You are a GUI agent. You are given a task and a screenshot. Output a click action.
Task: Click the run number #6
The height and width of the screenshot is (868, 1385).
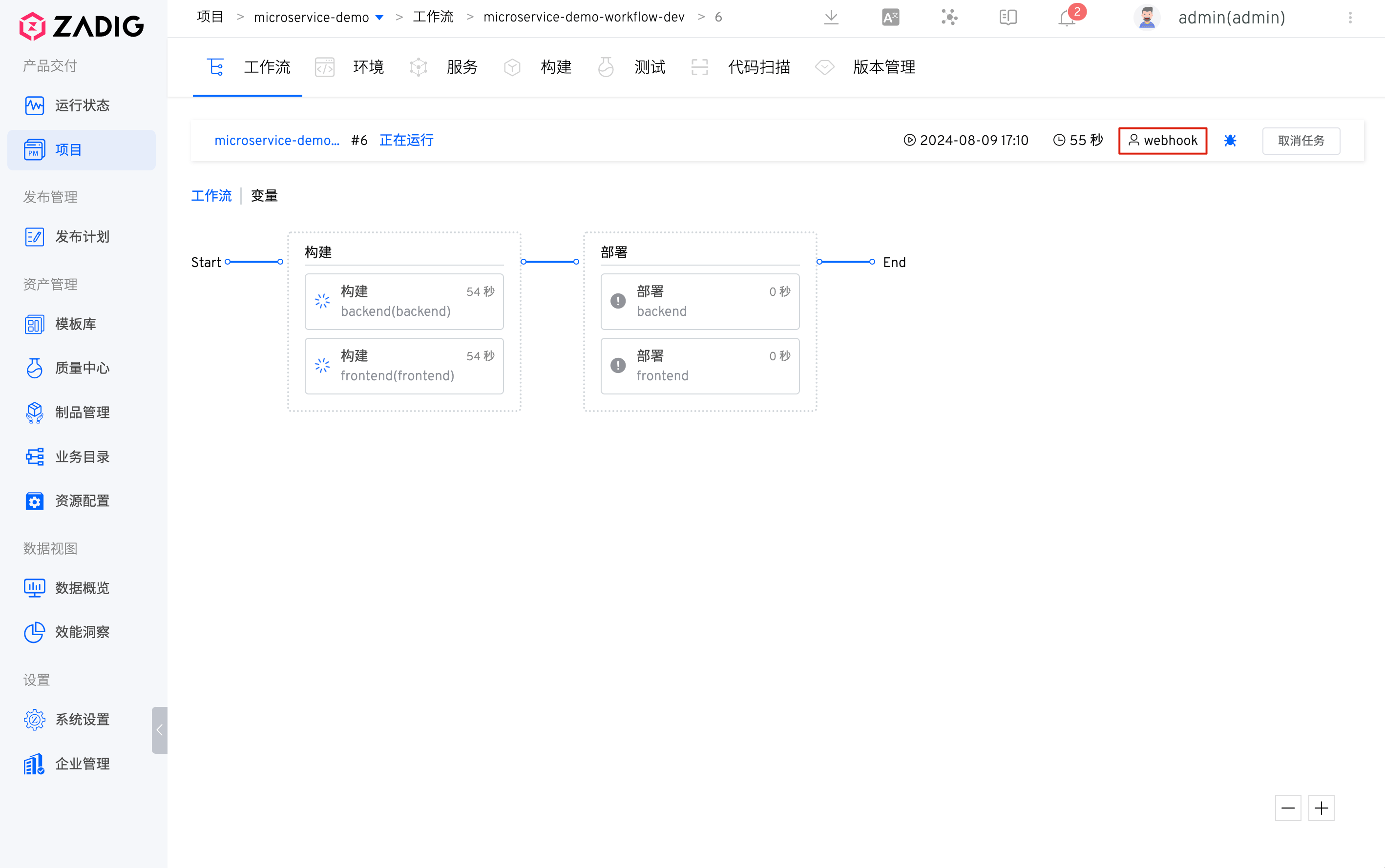359,141
